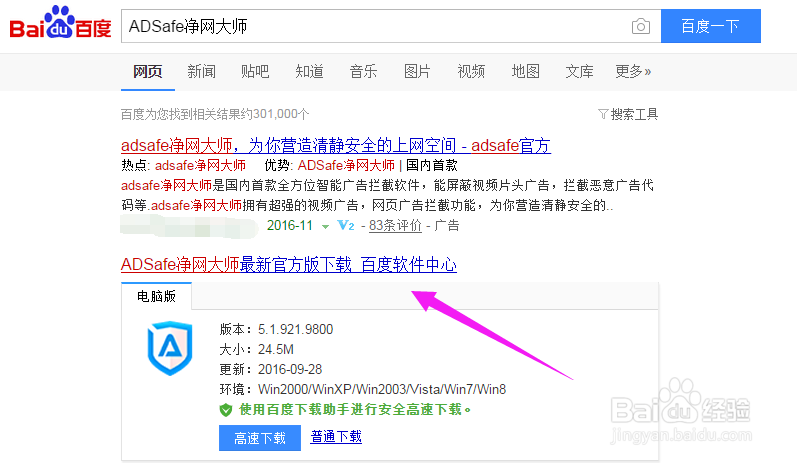Click the Baidu logo

[x=60, y=22]
